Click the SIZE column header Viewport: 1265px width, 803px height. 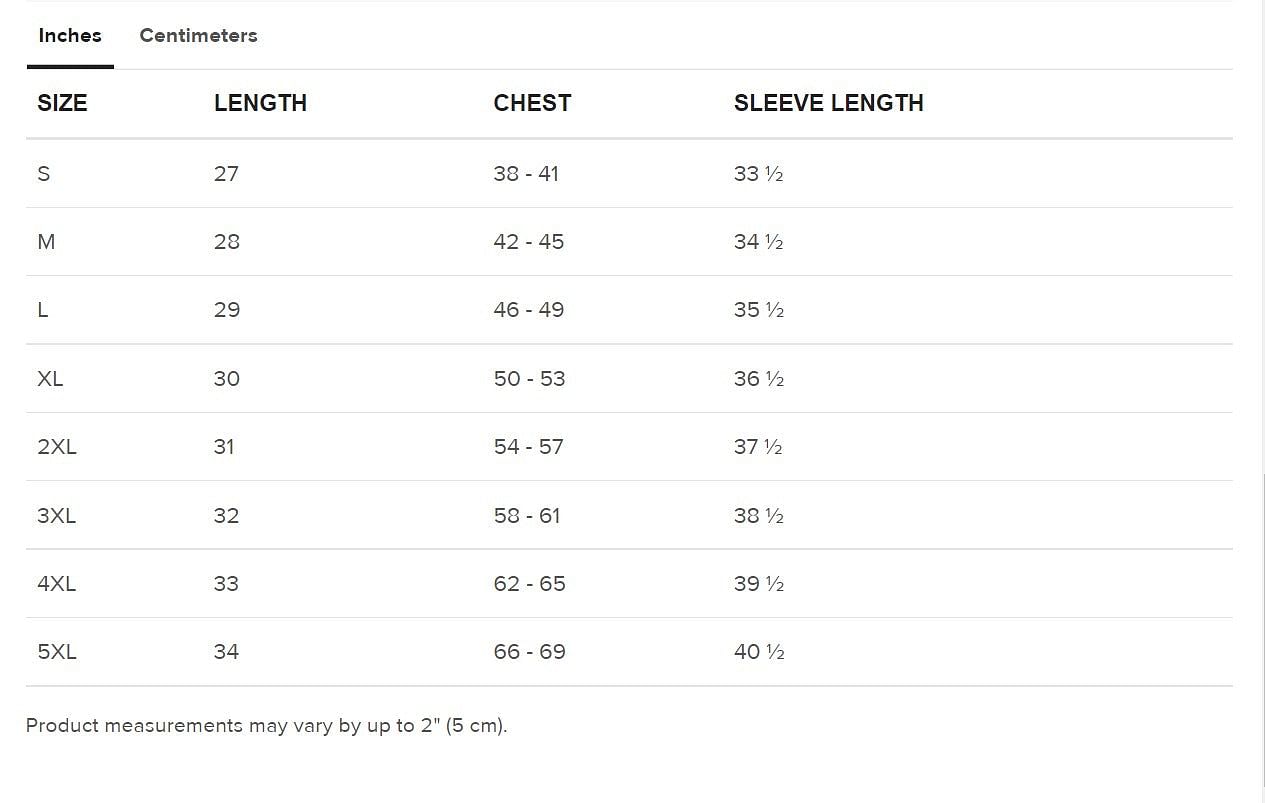[62, 103]
